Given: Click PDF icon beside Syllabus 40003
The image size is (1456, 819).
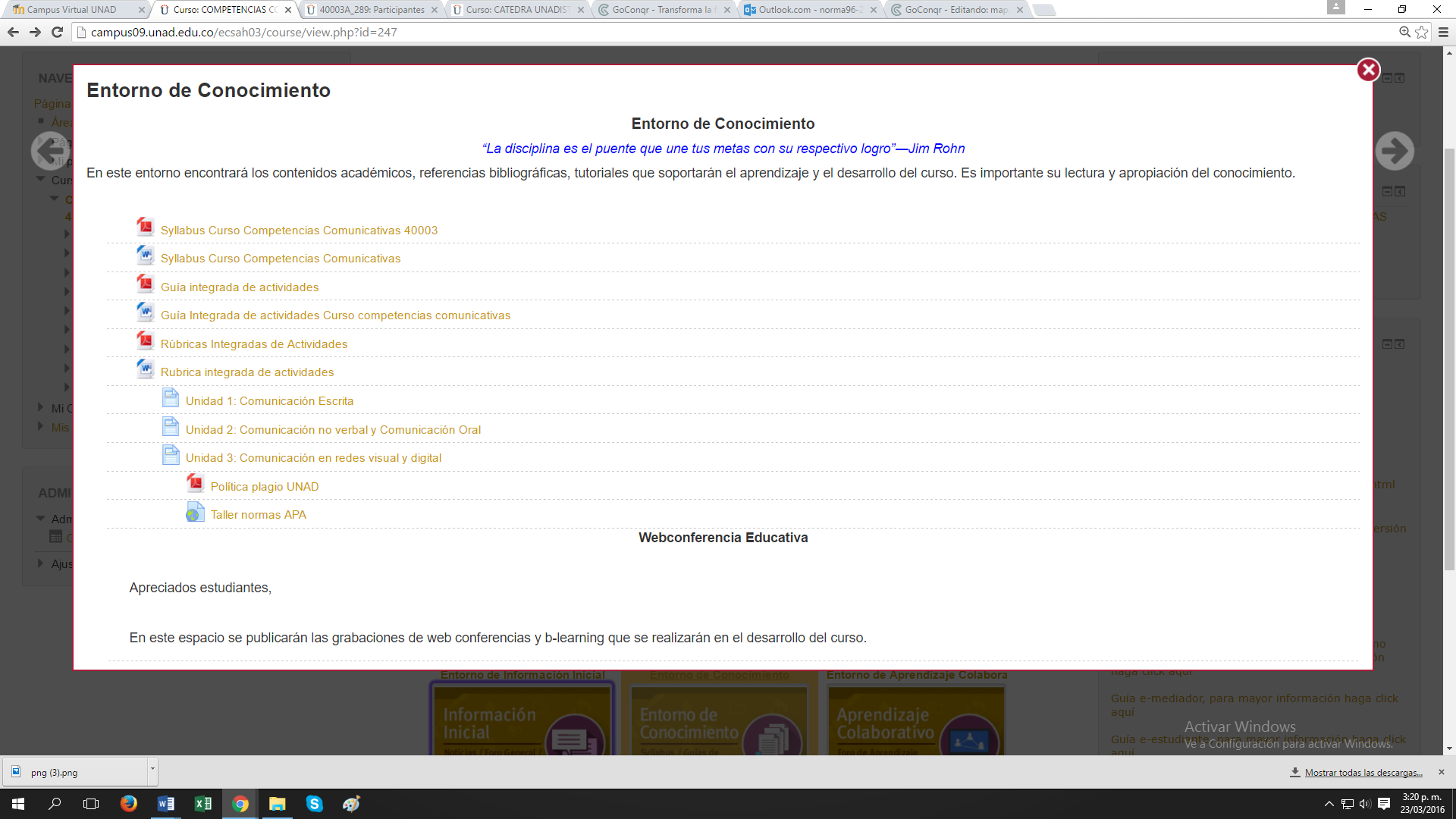Looking at the screenshot, I should tap(145, 227).
